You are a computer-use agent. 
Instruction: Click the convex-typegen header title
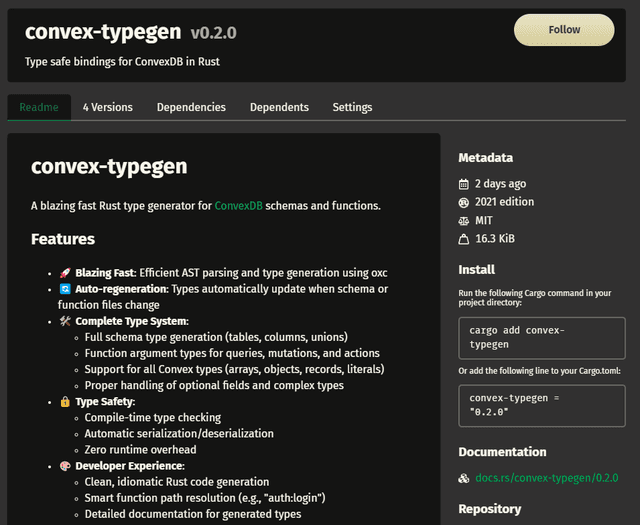(103, 32)
